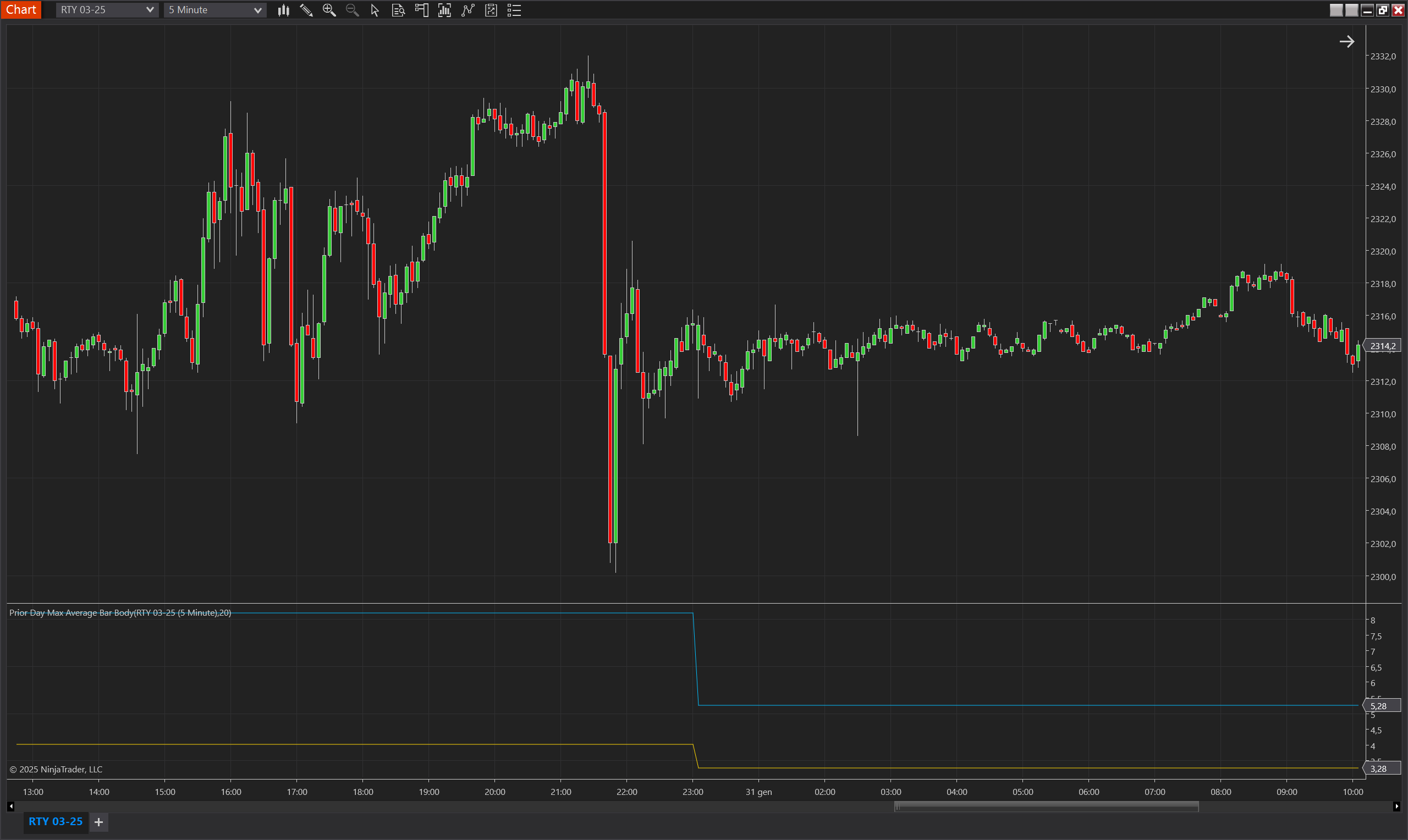Click the Prior Day Max Average Bar Body label
Screen dimensions: 1408x840
pyautogui.click(x=120, y=612)
